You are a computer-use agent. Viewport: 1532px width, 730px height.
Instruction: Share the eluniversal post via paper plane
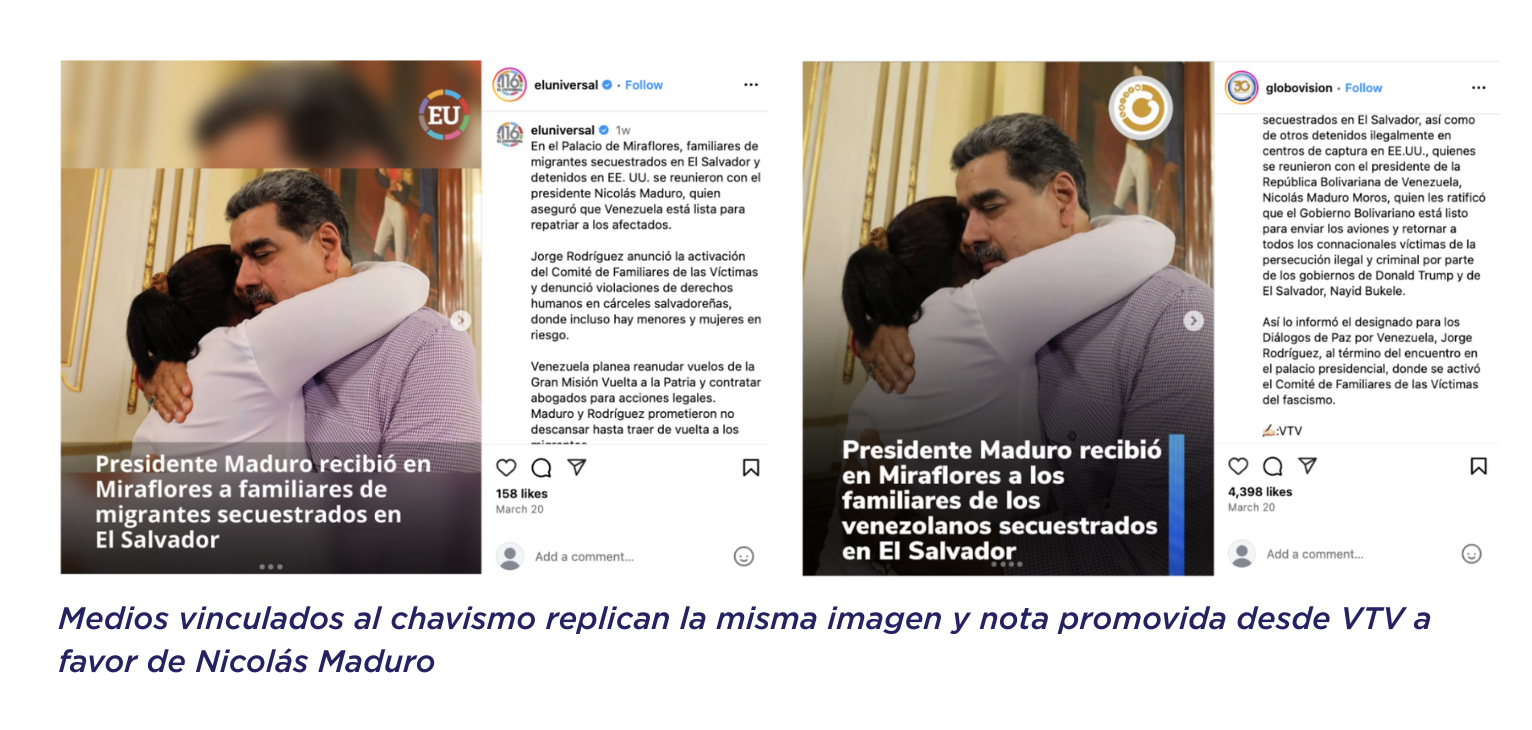pos(577,467)
